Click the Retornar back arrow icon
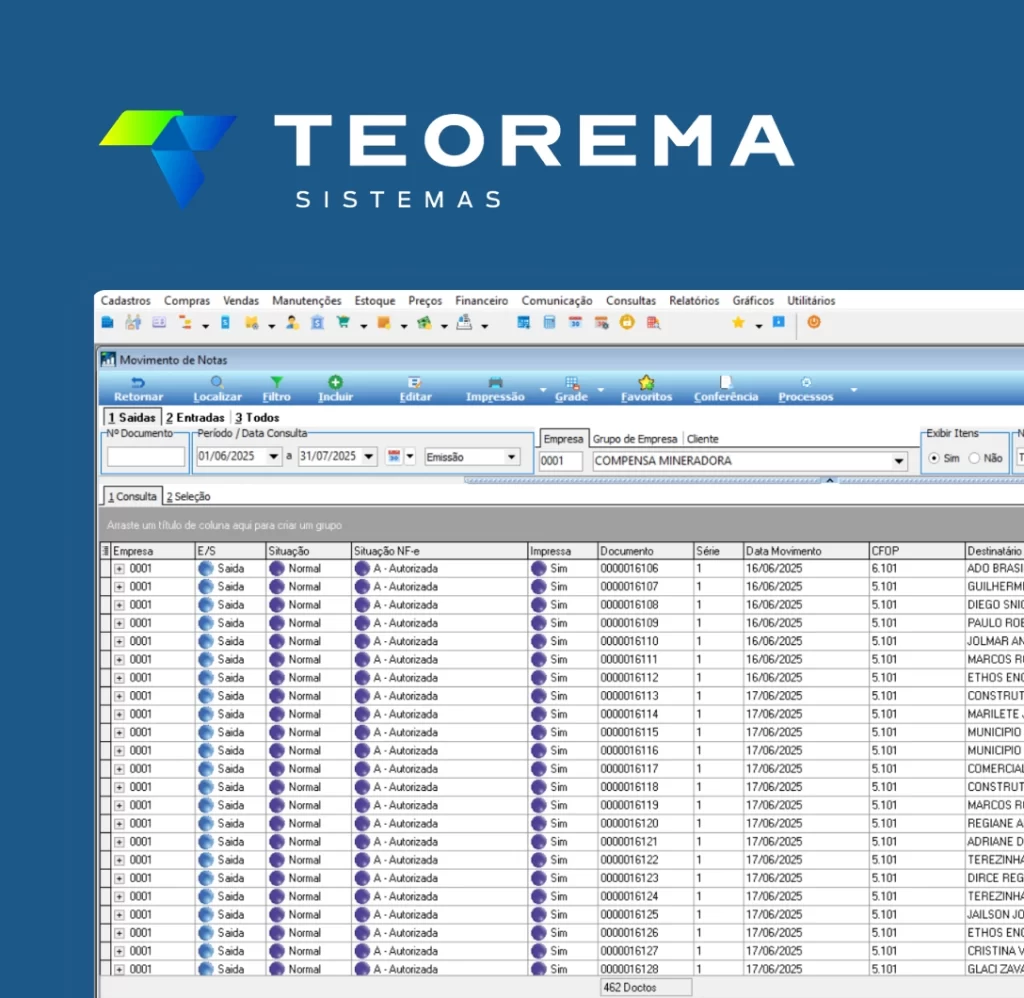Screen dimensions: 1024x998 pyautogui.click(x=138, y=382)
